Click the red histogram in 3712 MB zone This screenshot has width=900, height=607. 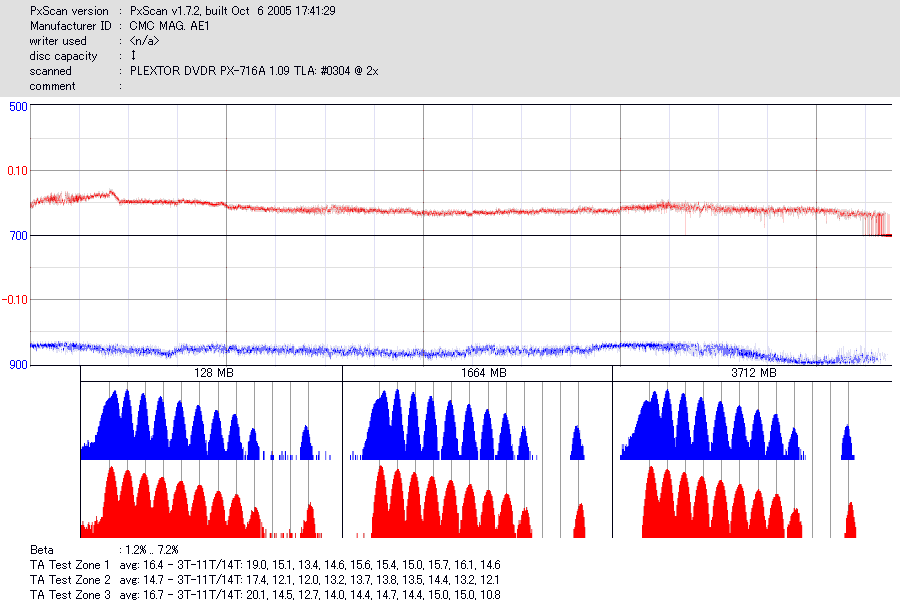tap(749, 502)
